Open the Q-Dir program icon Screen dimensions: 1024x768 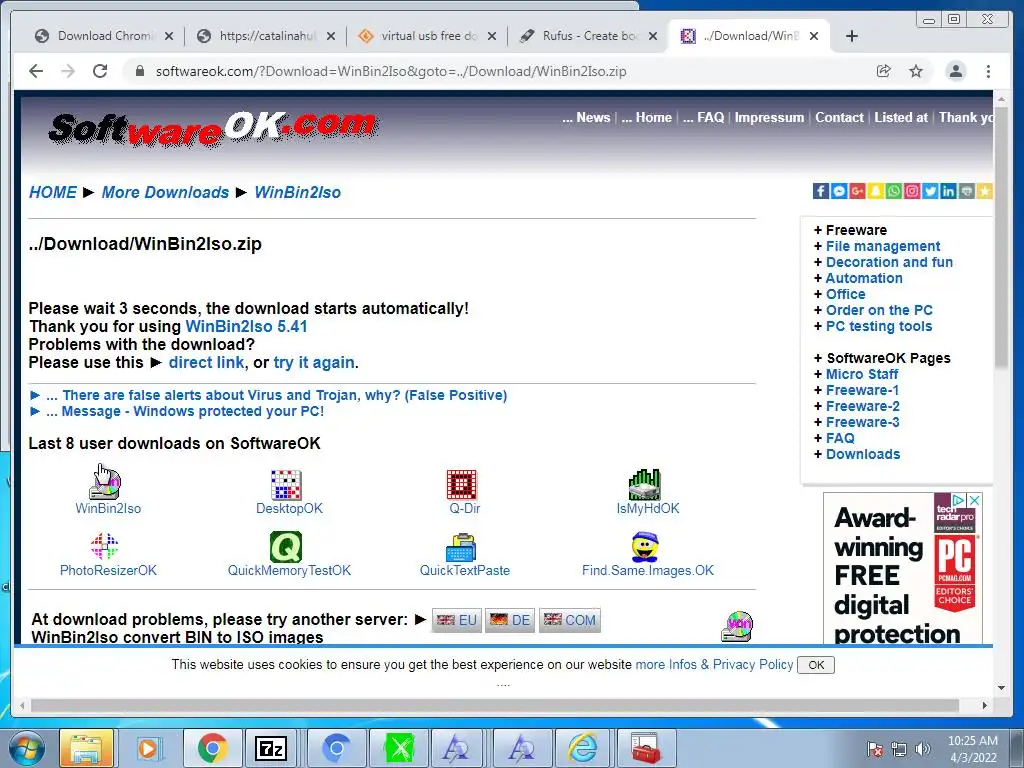click(x=462, y=485)
